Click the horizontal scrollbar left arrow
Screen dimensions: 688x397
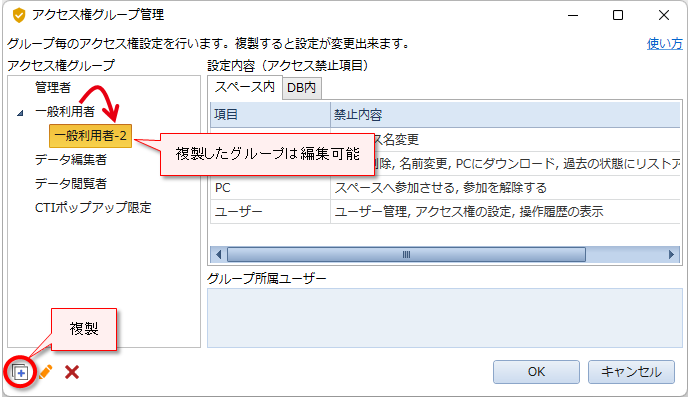tap(219, 254)
